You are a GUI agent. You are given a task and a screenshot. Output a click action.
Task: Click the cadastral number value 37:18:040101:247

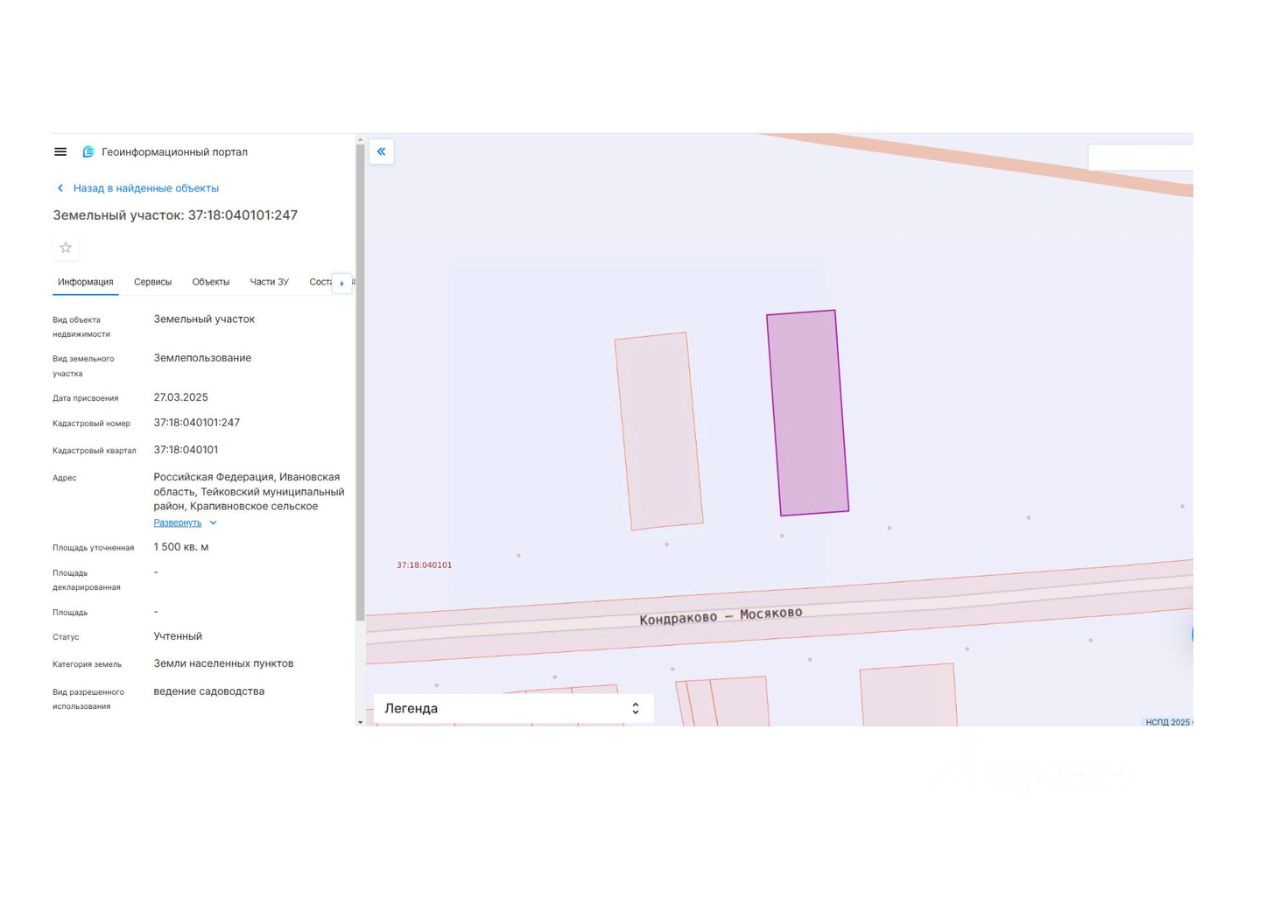[x=197, y=423]
